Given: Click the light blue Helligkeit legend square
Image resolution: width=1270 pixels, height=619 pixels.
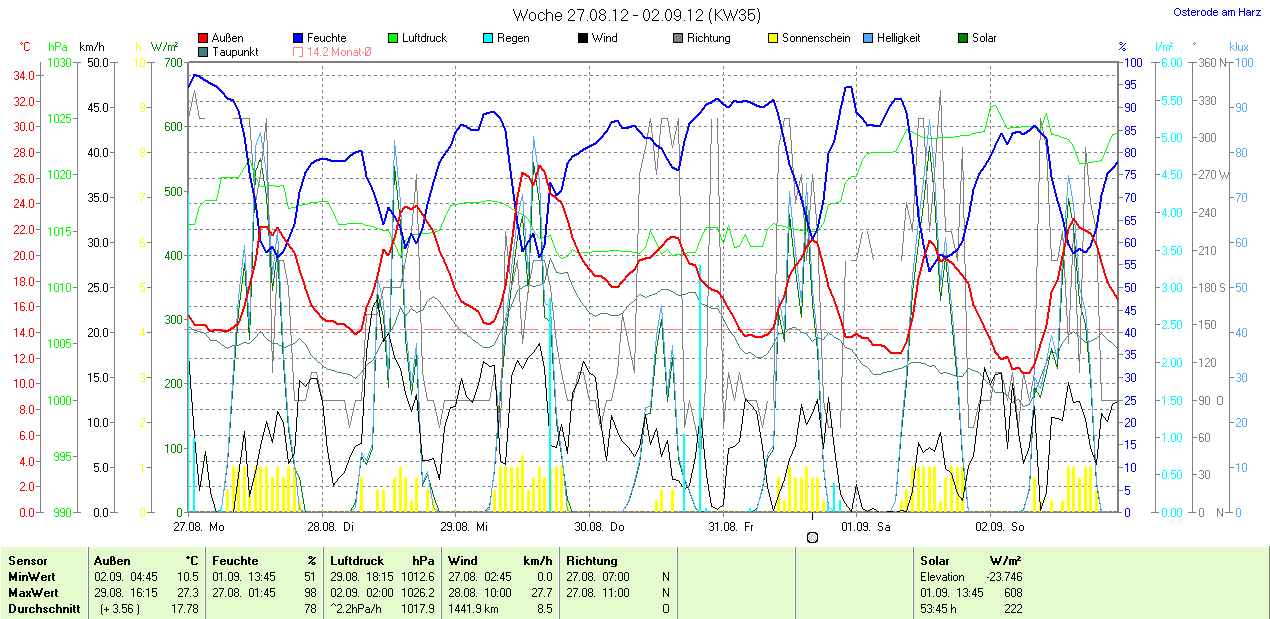Looking at the screenshot, I should coord(868,38).
